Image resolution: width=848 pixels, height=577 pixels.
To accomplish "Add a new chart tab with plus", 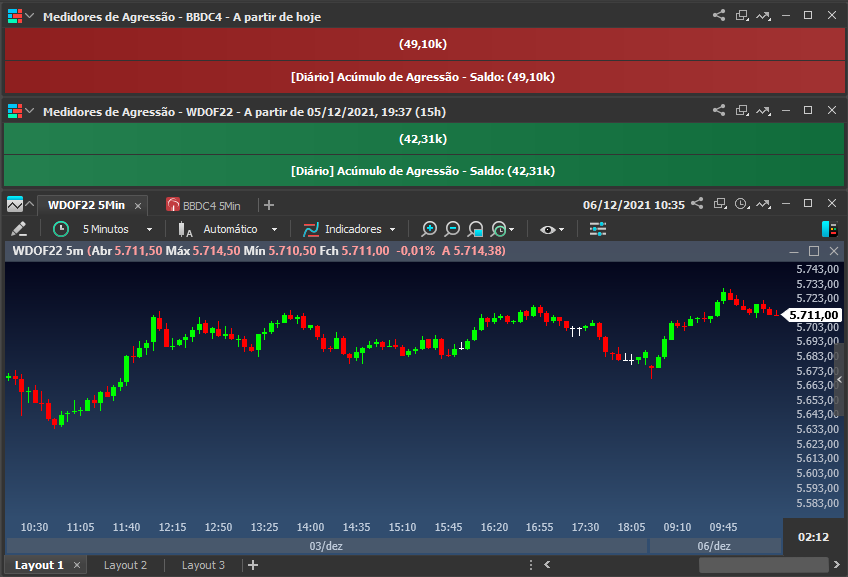I will 269,205.
